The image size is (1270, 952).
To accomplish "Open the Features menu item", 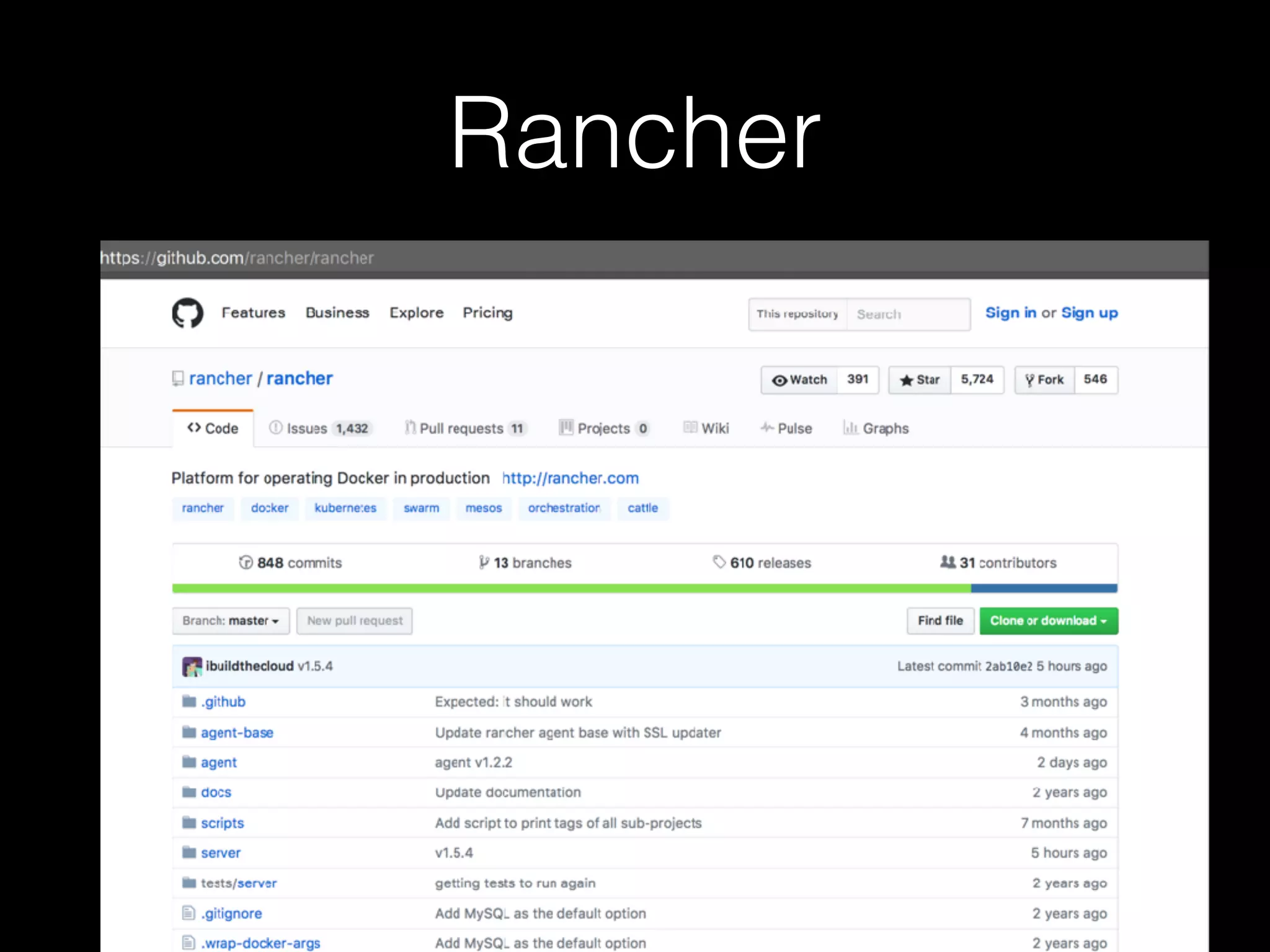I will tap(254, 312).
